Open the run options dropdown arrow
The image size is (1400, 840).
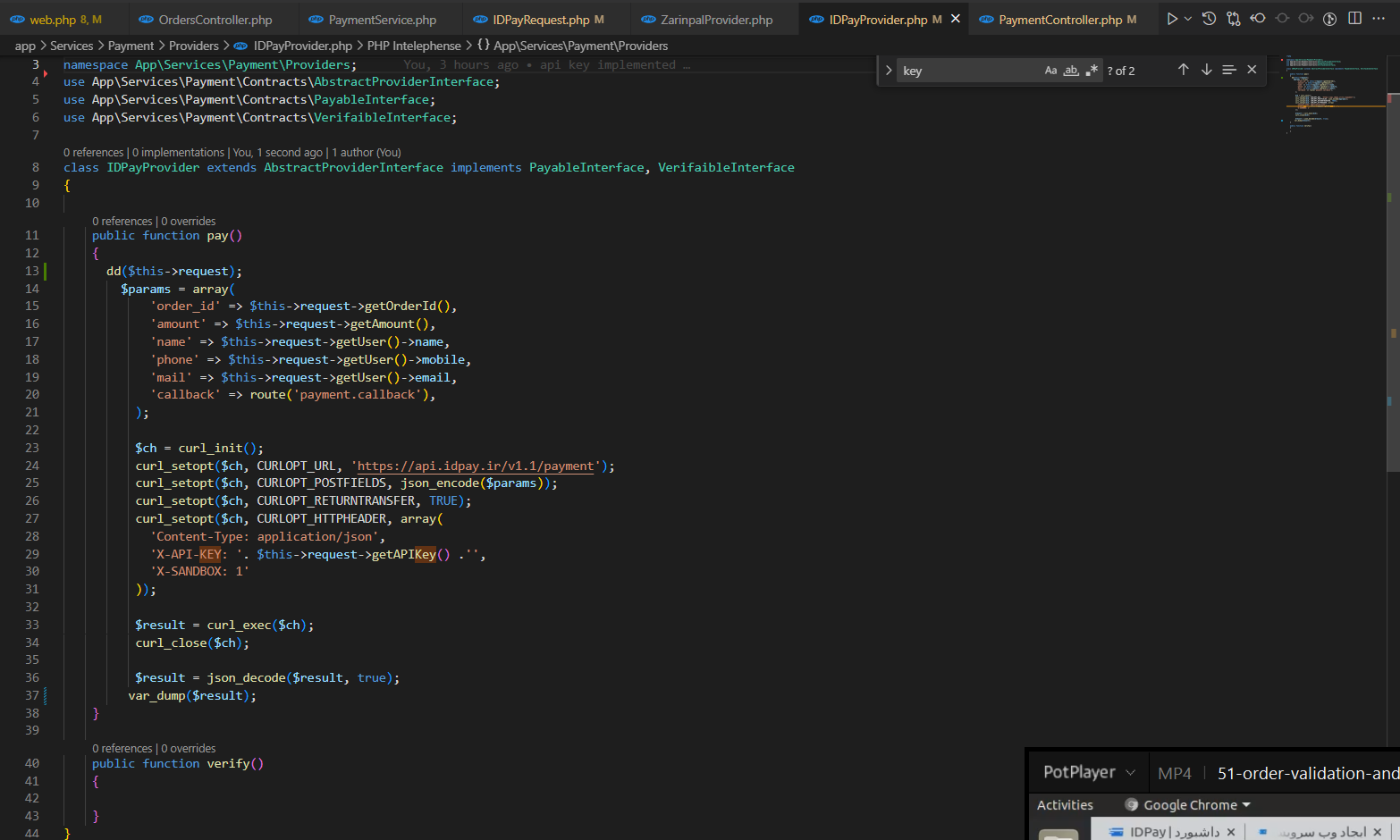click(x=1188, y=19)
